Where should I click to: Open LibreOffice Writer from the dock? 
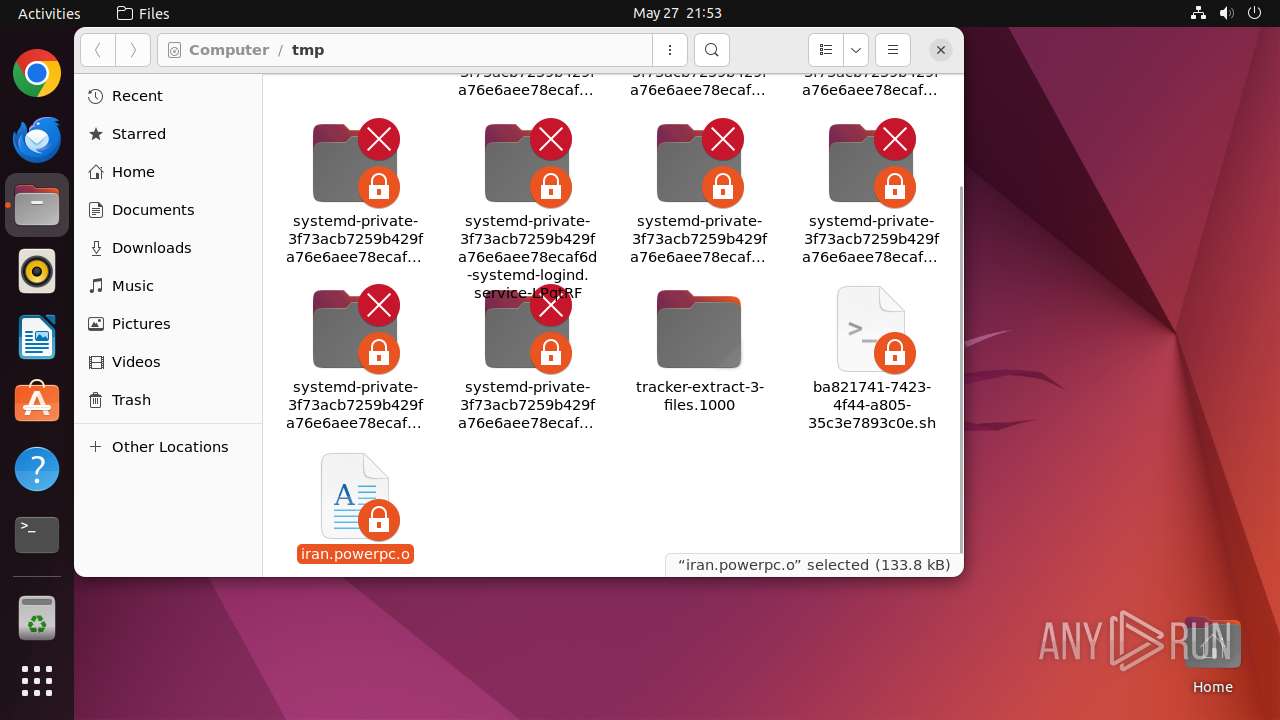(37, 337)
